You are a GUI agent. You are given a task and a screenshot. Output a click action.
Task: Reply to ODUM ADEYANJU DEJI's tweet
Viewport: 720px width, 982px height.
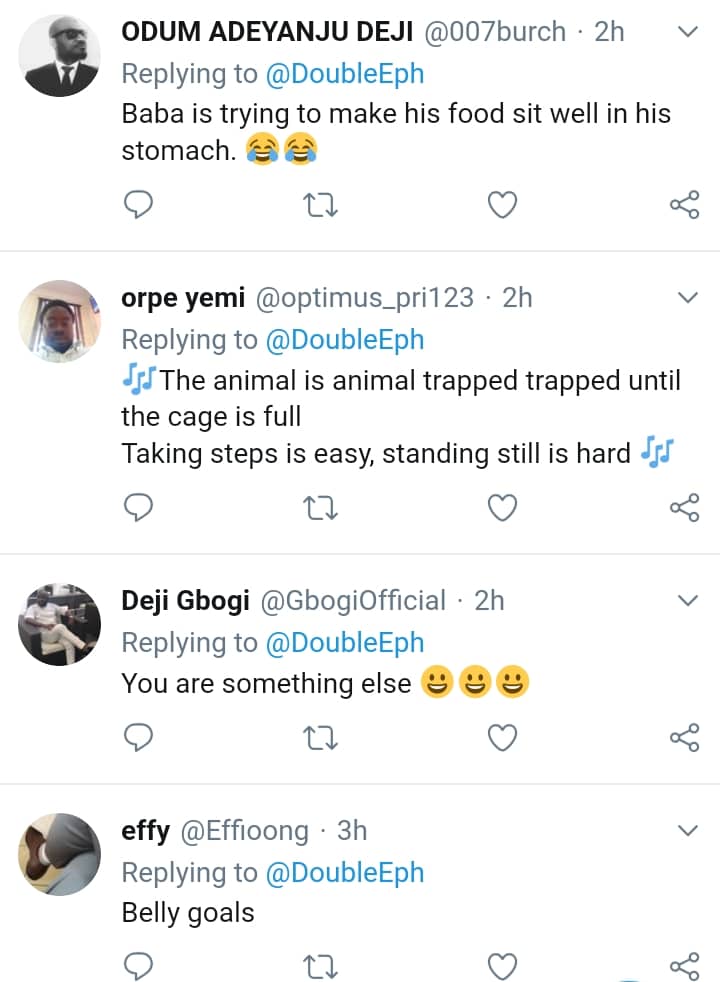(x=138, y=205)
